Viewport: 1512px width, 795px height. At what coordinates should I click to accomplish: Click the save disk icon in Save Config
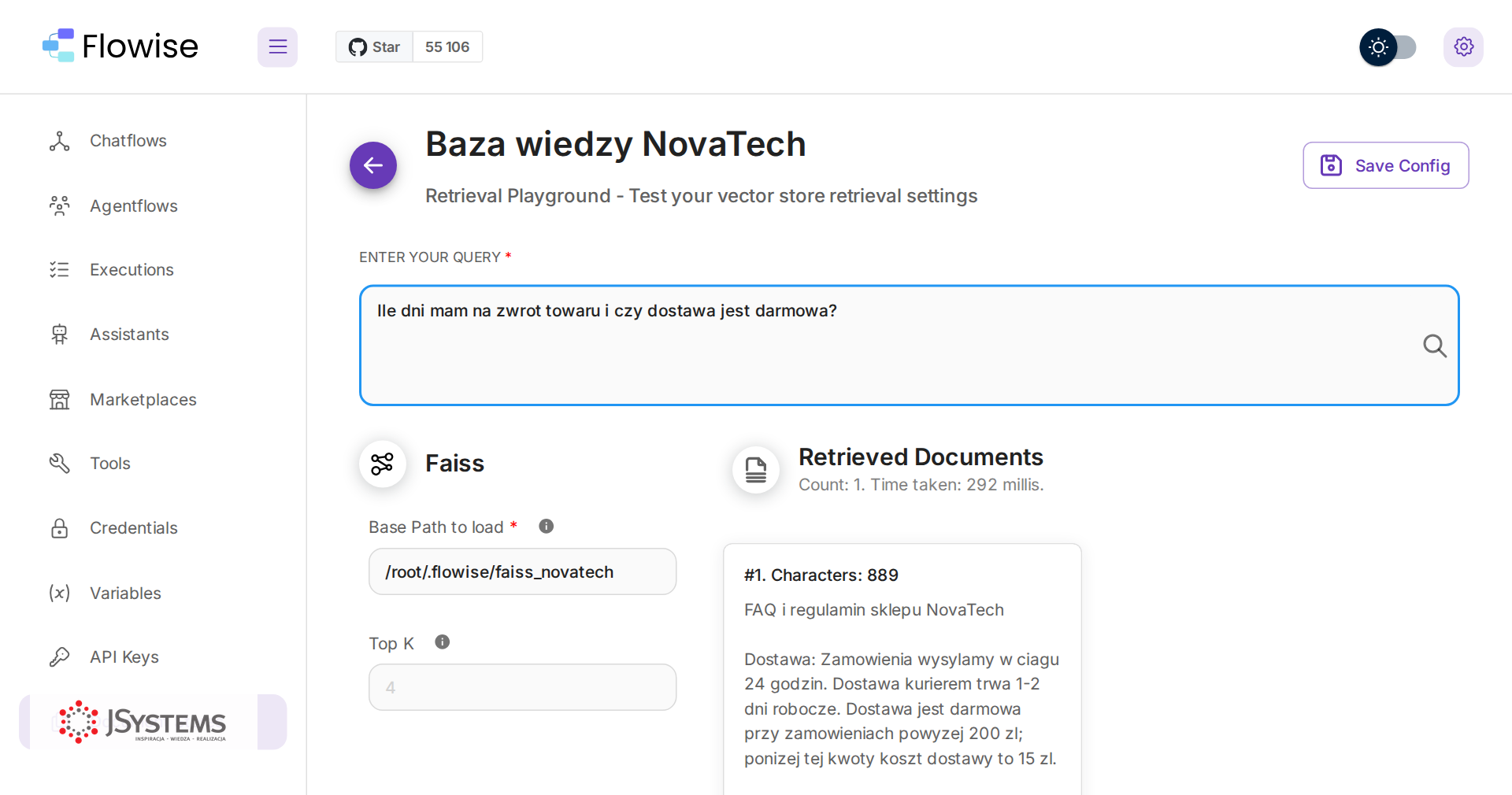[x=1331, y=165]
